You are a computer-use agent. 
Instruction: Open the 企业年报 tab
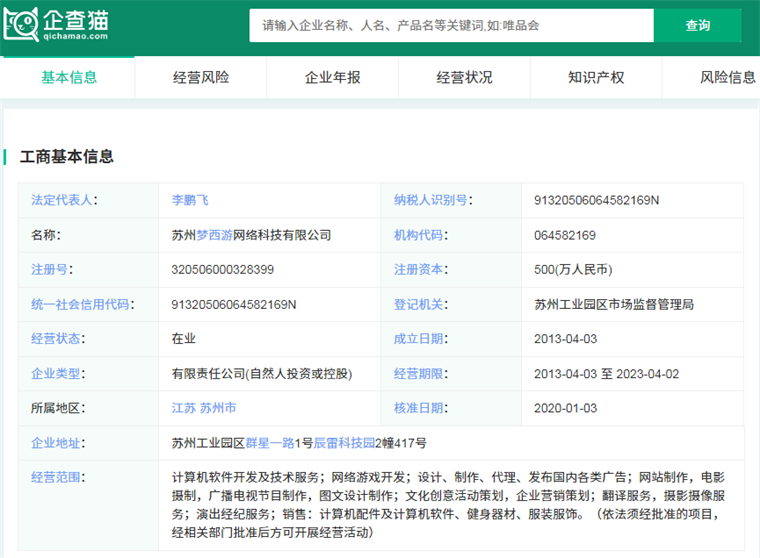332,78
